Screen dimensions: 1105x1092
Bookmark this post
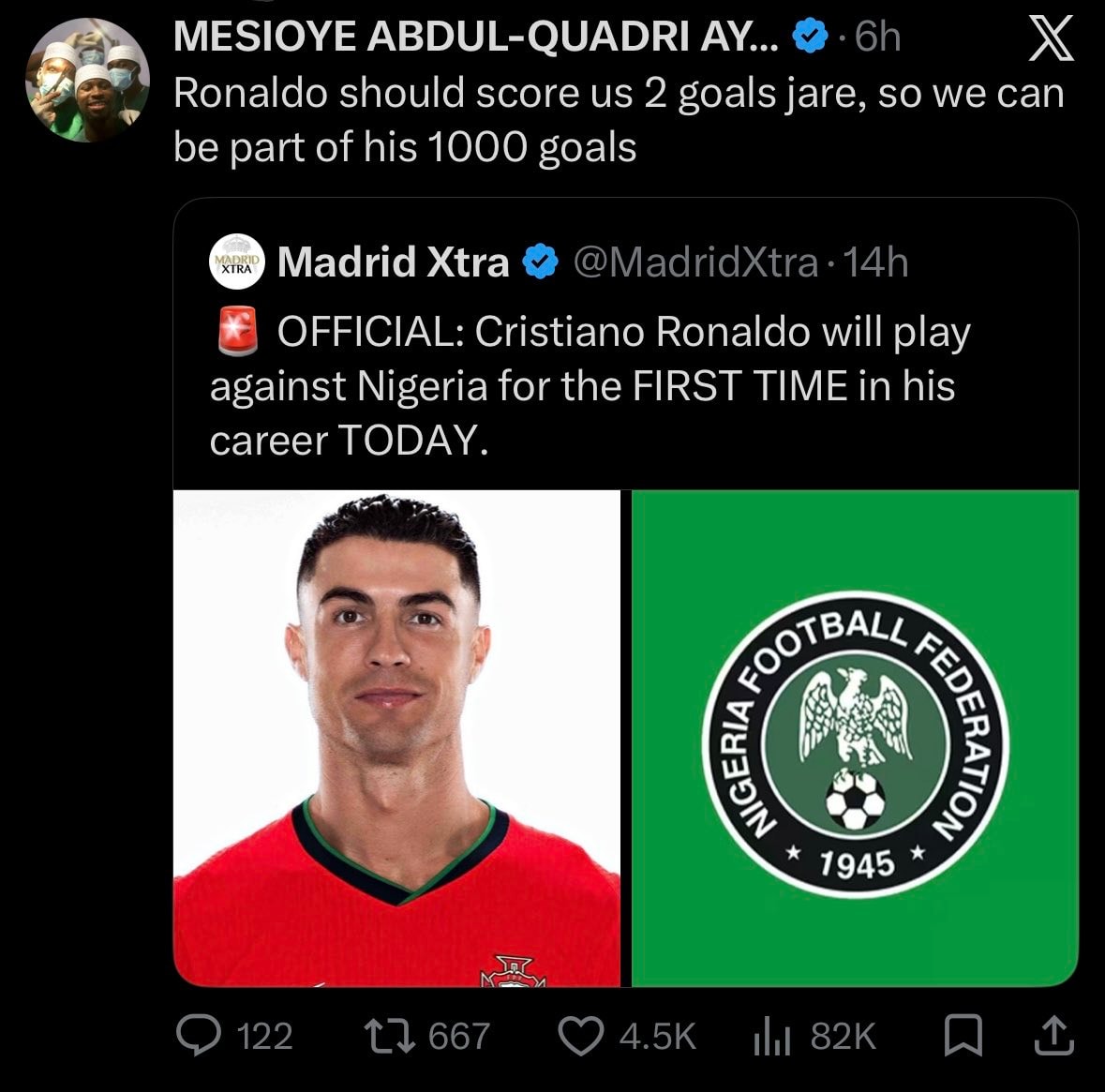963,1035
